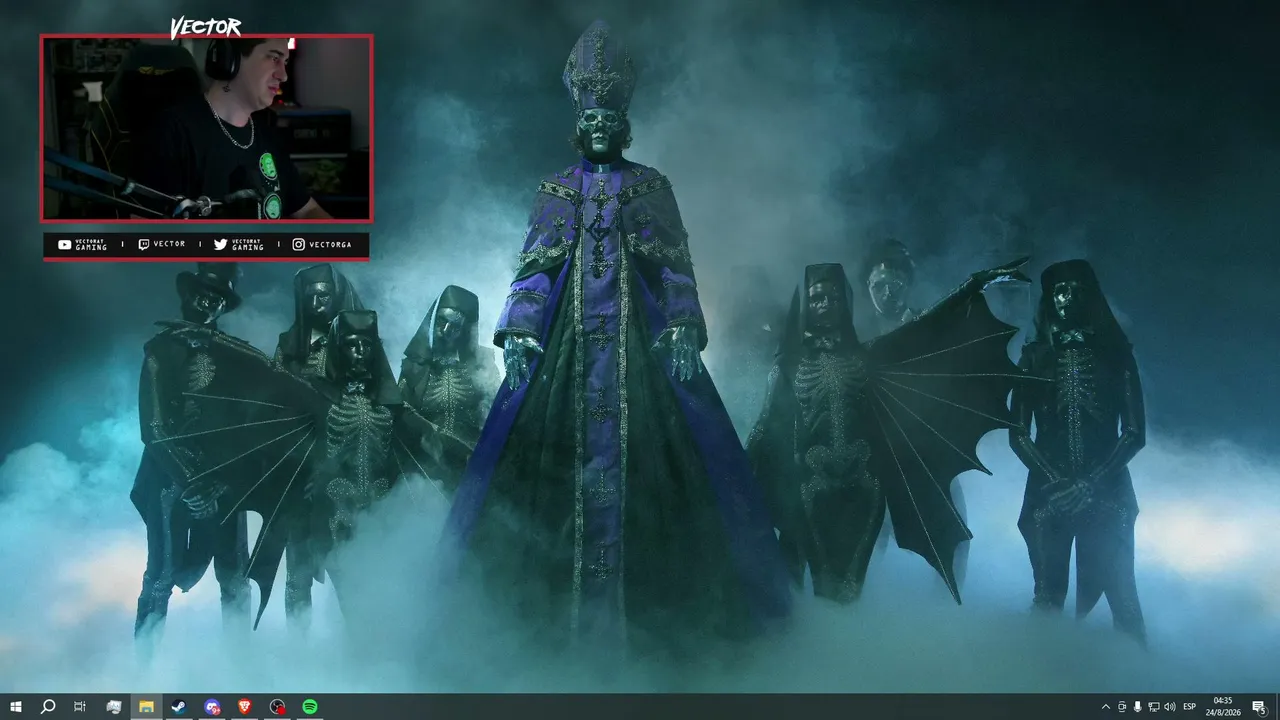Open the app icon with red recording dot
The height and width of the screenshot is (720, 1280).
278,707
